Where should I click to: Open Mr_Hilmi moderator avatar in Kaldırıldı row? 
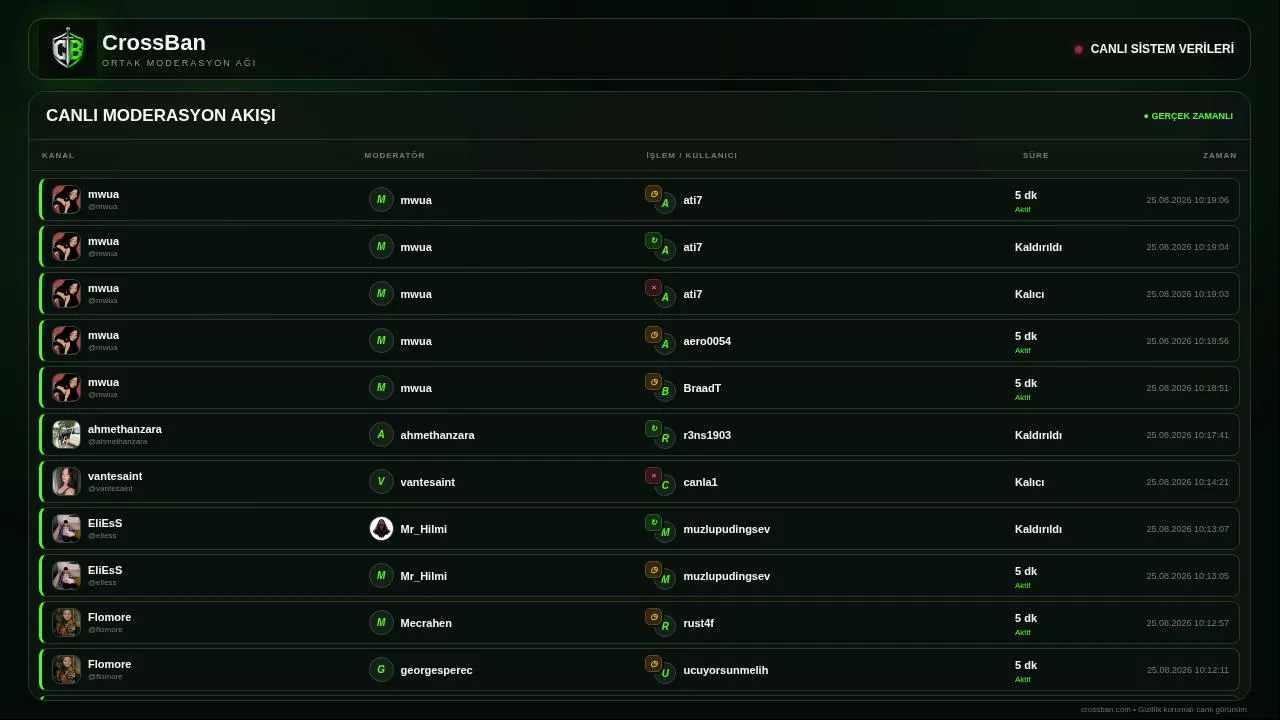point(381,529)
